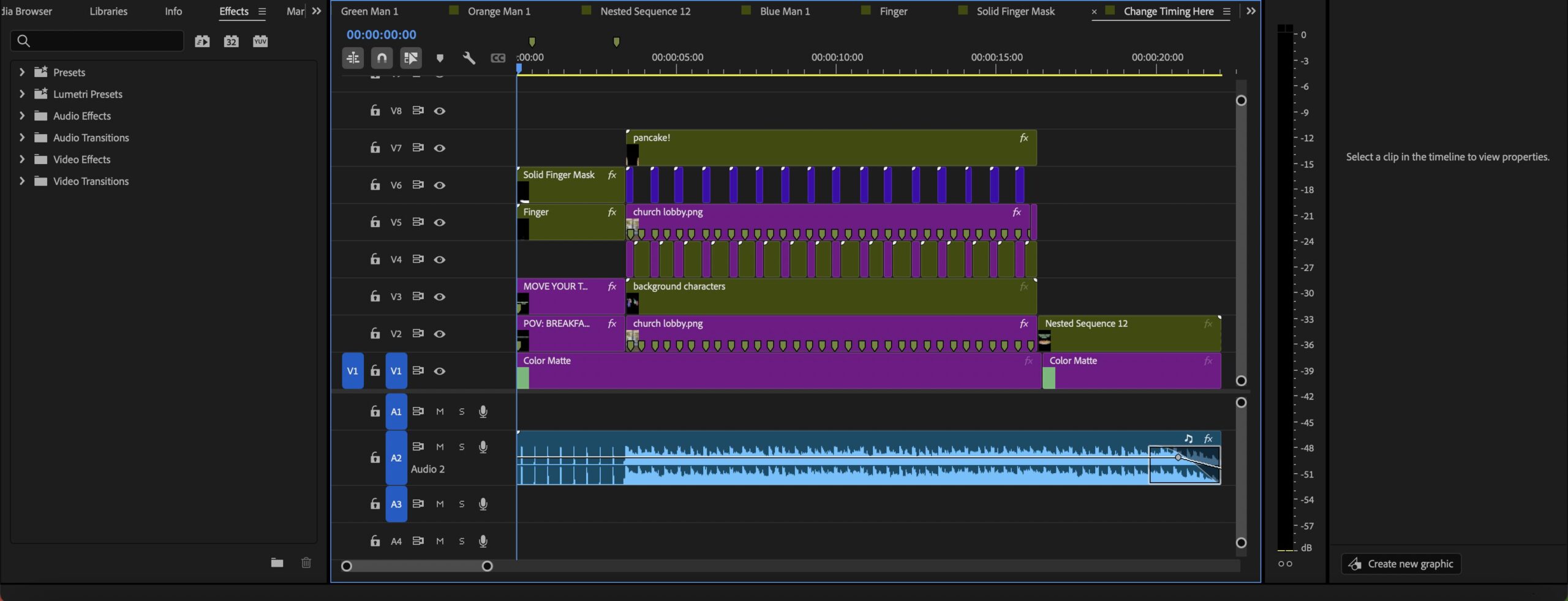
Task: Click the New Custom Bin folder icon
Action: [277, 562]
